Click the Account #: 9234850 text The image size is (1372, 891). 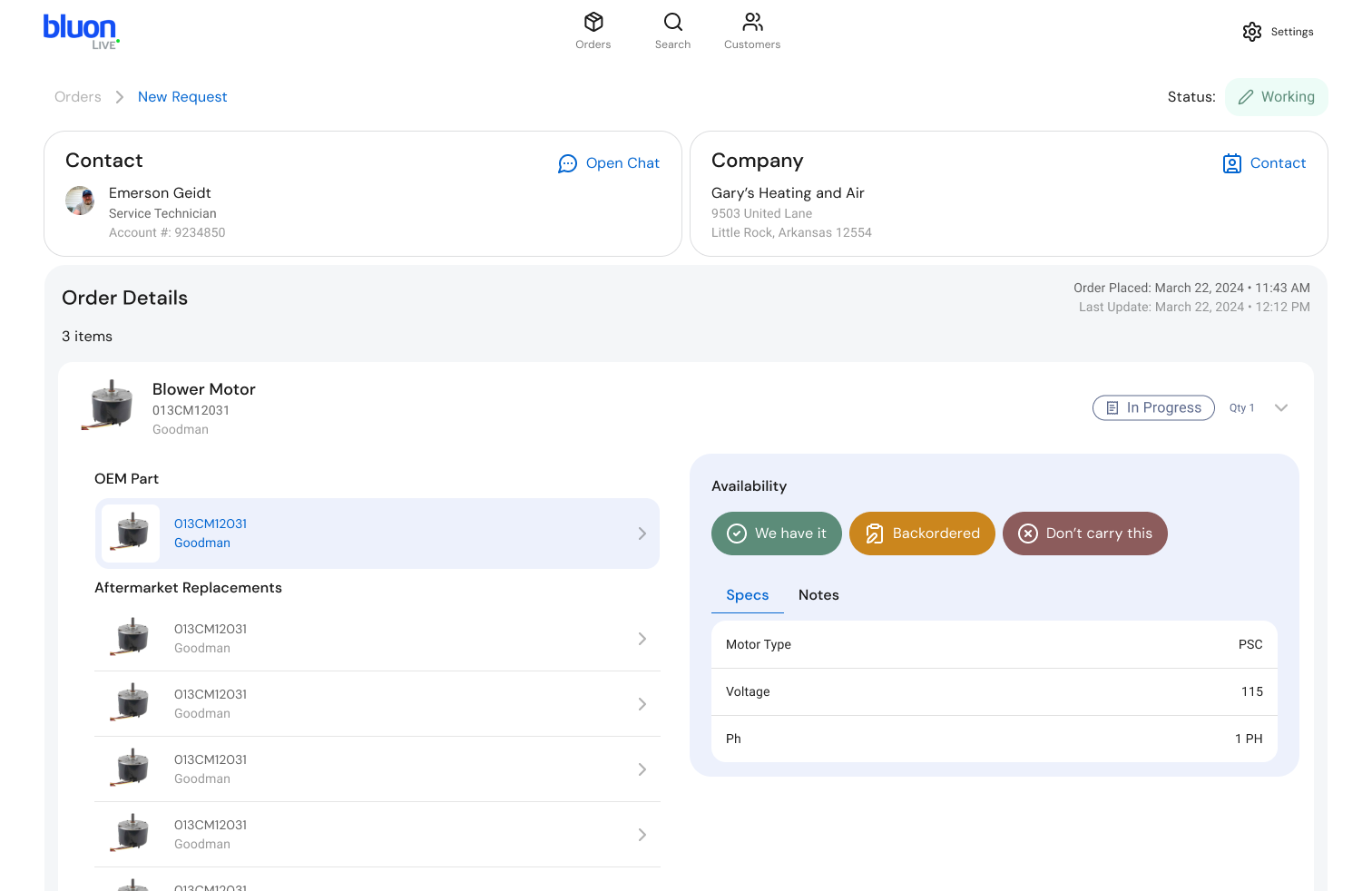[167, 233]
